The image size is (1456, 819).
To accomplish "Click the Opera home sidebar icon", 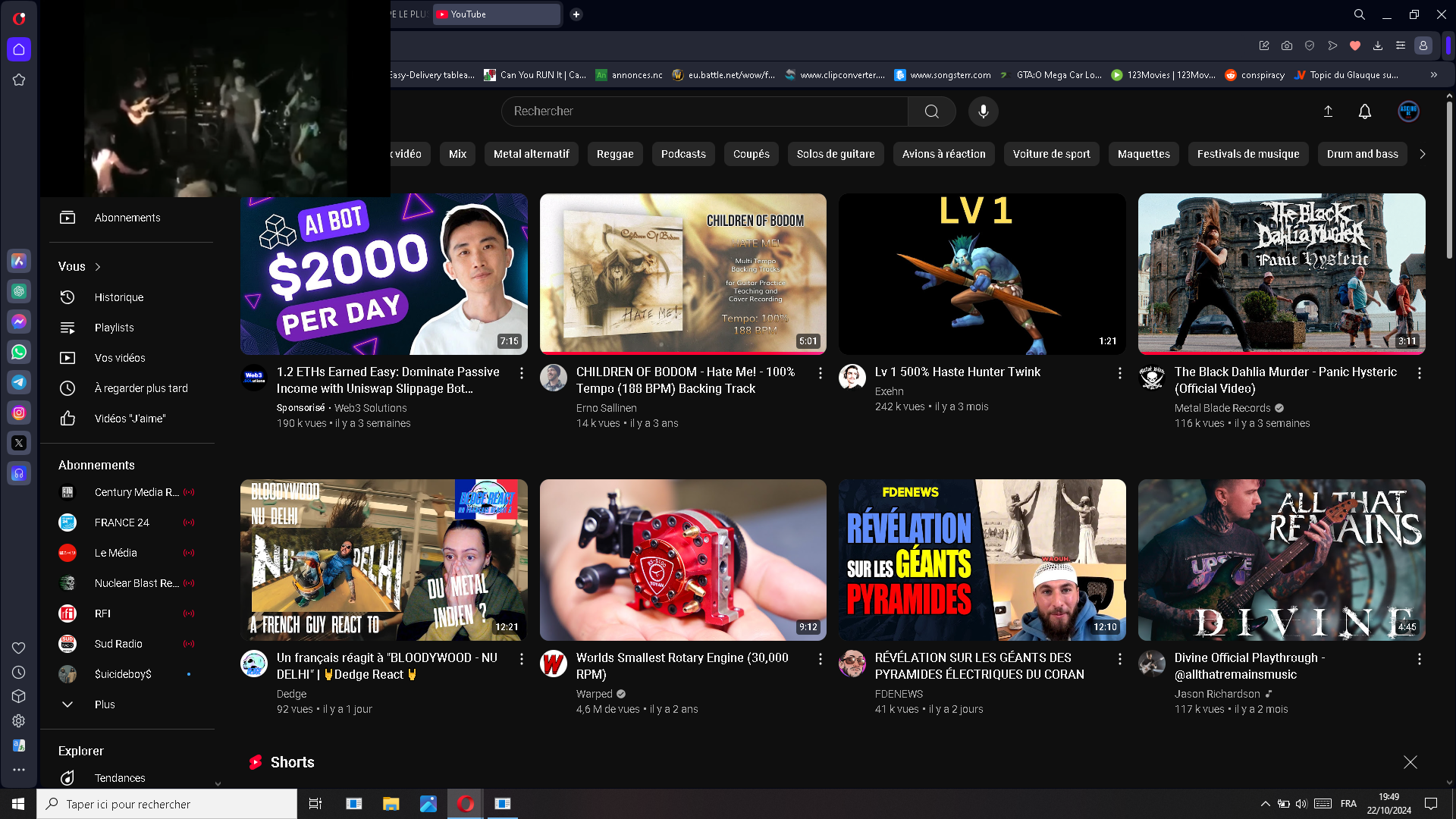I will click(19, 49).
